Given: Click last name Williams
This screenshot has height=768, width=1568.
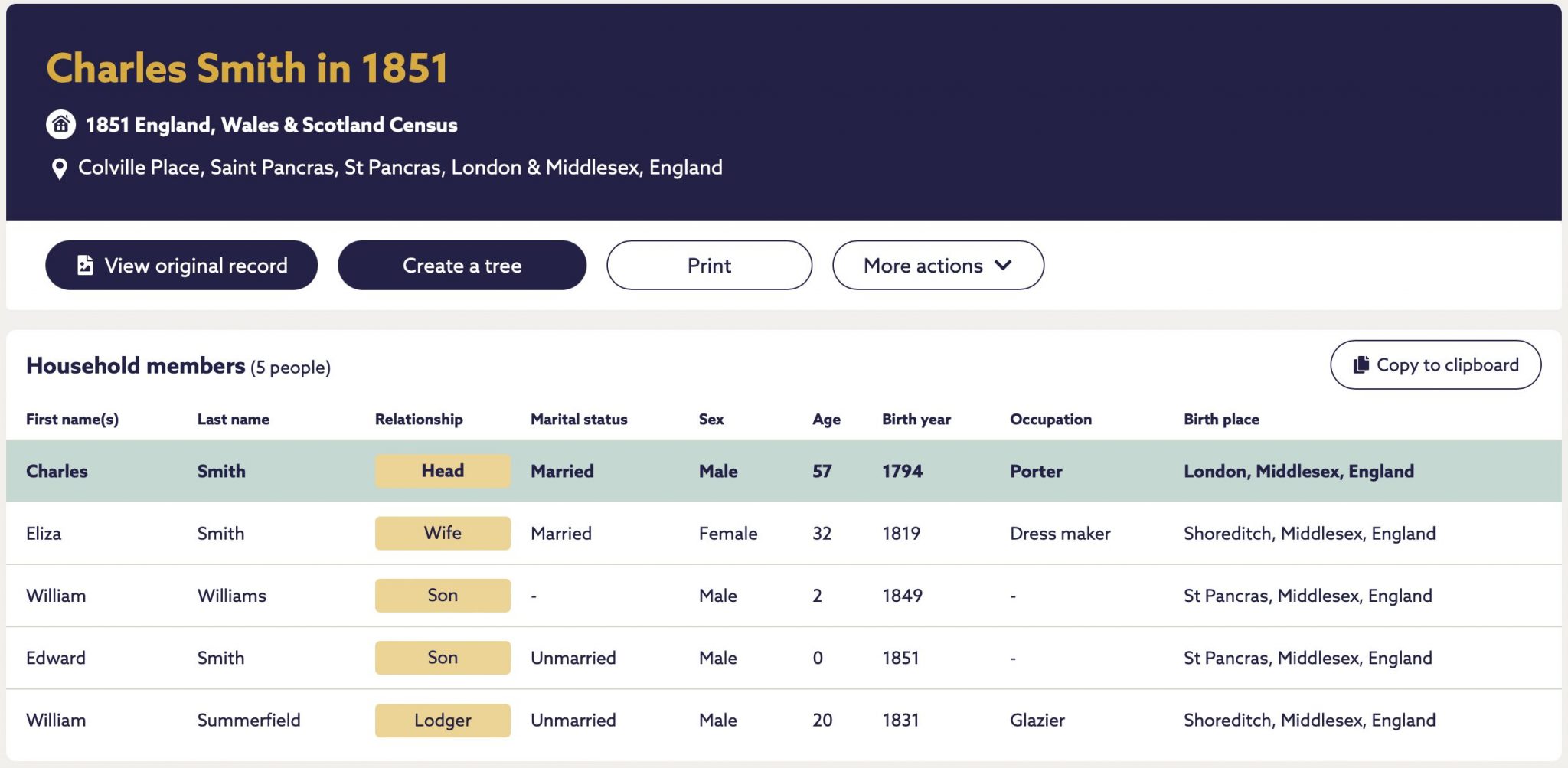Looking at the screenshot, I should pos(232,595).
